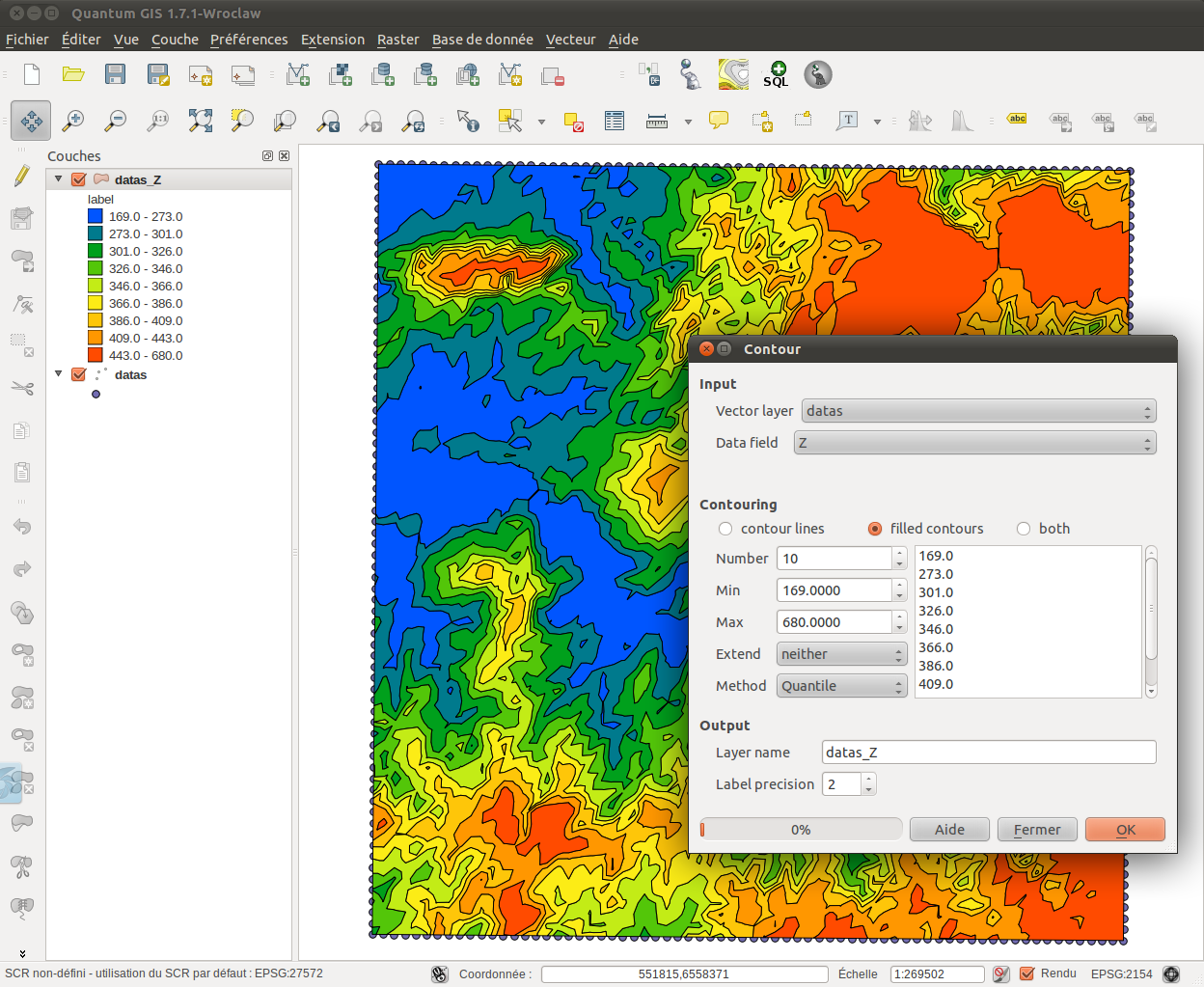Select the 'contour lines' radio button
1204x987 pixels.
click(725, 529)
